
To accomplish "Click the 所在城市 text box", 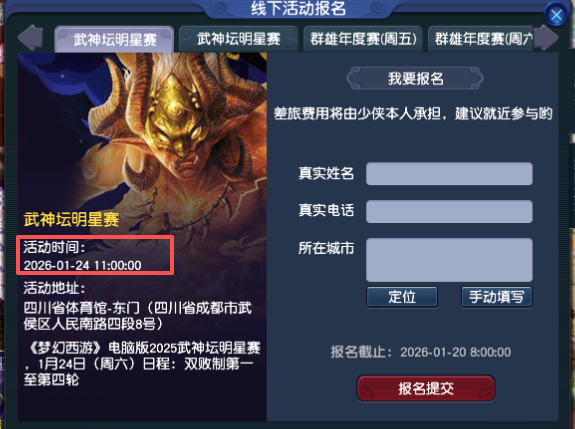I will tap(449, 260).
